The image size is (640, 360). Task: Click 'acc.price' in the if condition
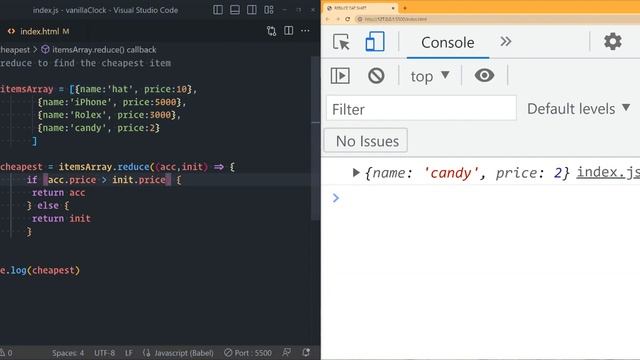72,180
